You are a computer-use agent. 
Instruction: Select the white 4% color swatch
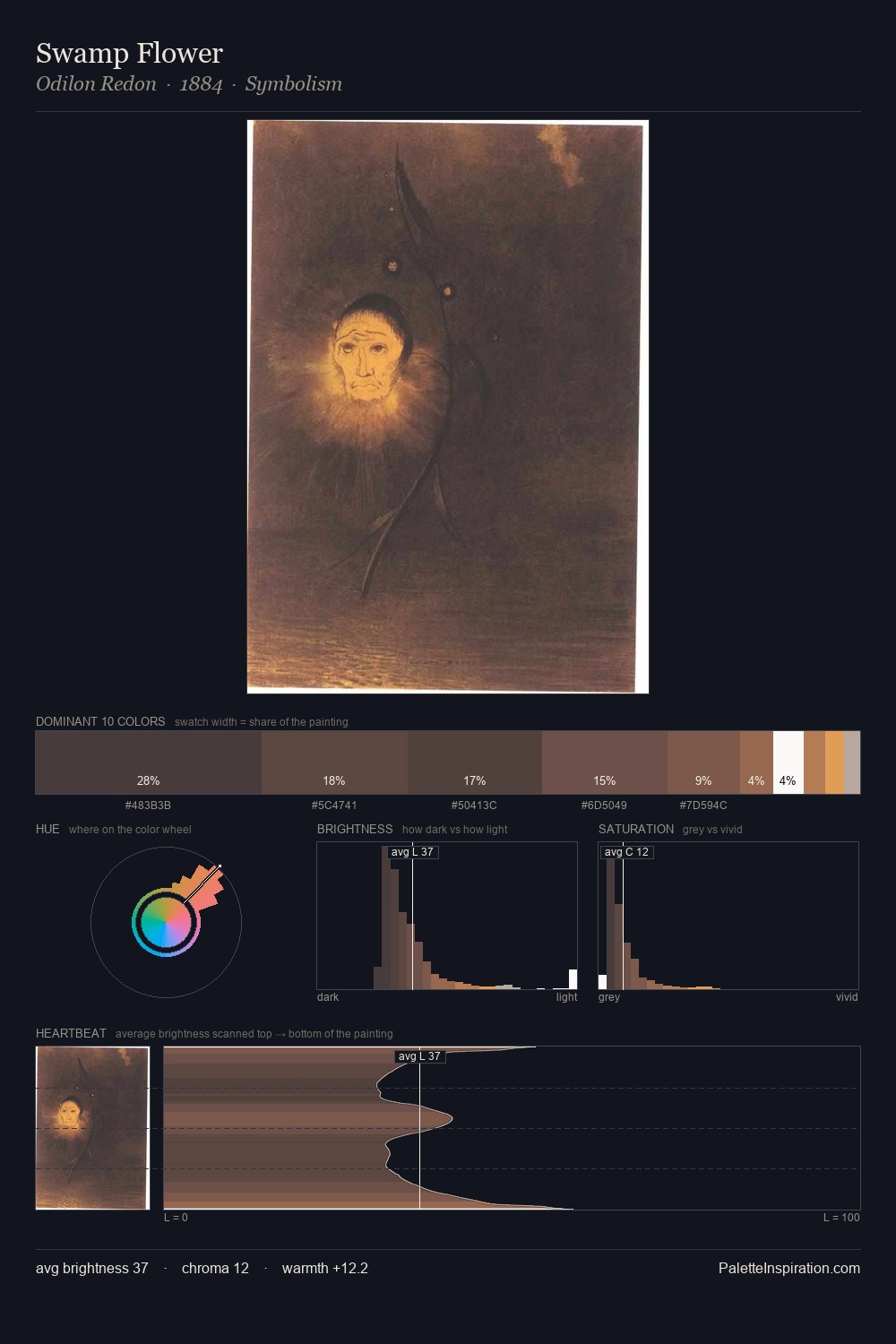[788, 762]
